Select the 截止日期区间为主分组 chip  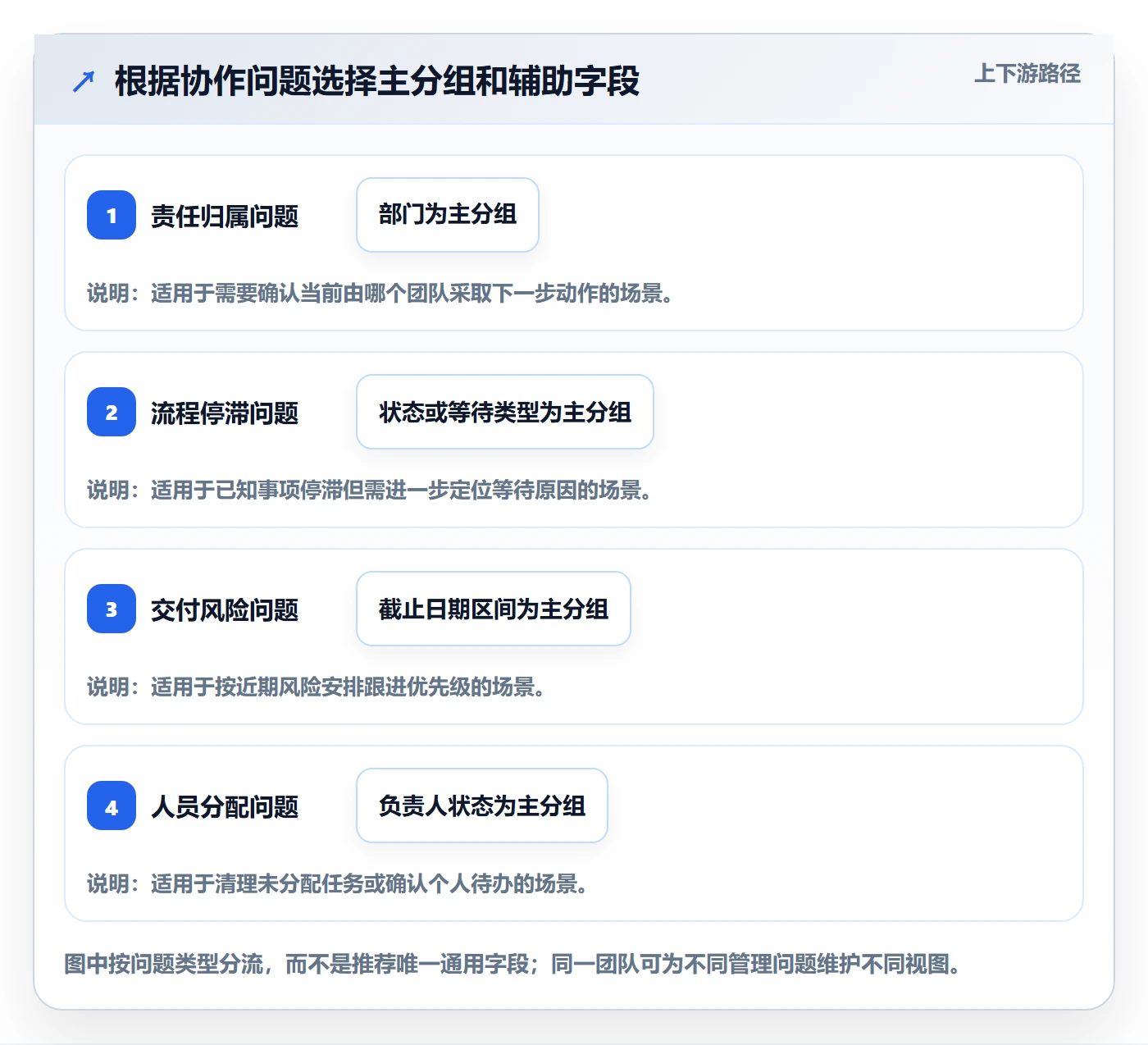point(494,609)
